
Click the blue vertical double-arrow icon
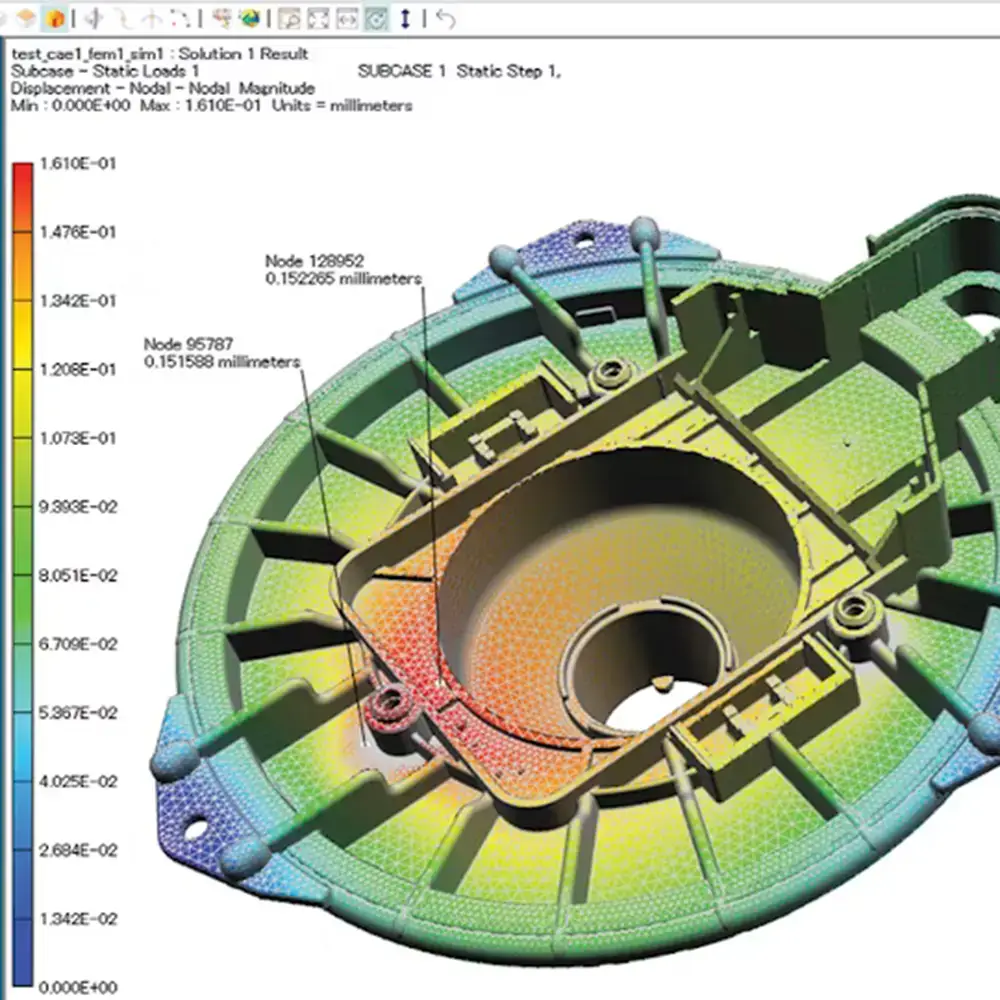(405, 19)
